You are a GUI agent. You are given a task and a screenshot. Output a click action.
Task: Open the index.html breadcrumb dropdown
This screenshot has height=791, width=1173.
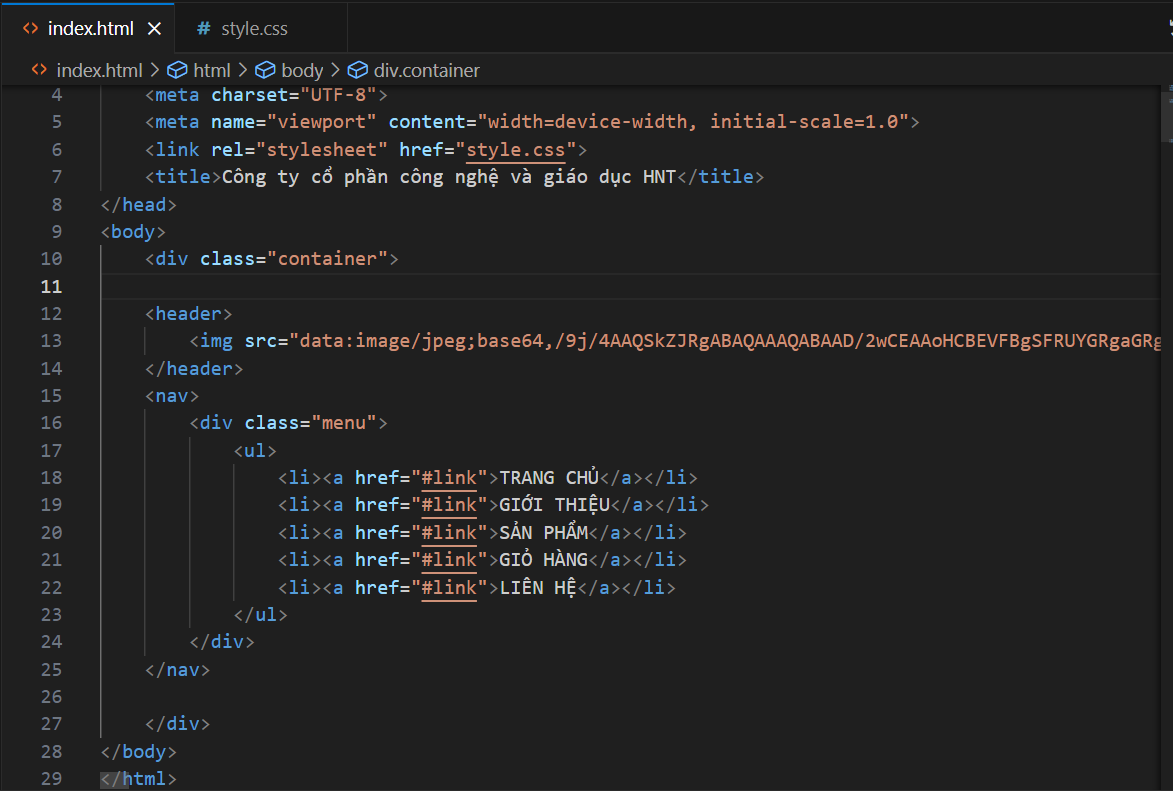99,70
